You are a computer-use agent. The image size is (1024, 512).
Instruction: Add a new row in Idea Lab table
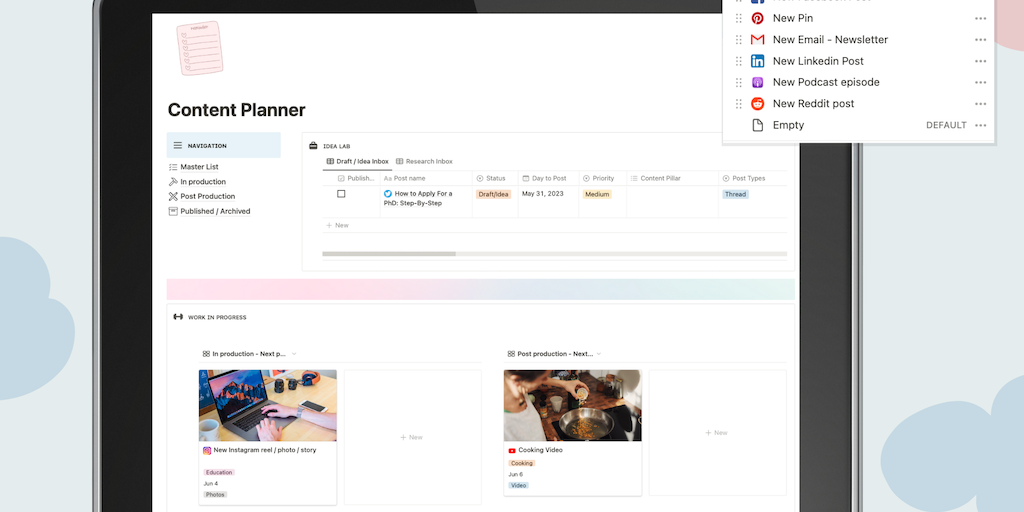click(x=338, y=225)
